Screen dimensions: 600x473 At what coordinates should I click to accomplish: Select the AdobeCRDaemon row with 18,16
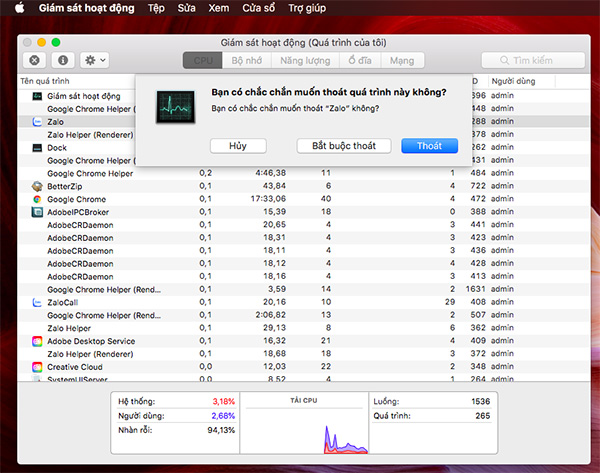click(x=305, y=277)
